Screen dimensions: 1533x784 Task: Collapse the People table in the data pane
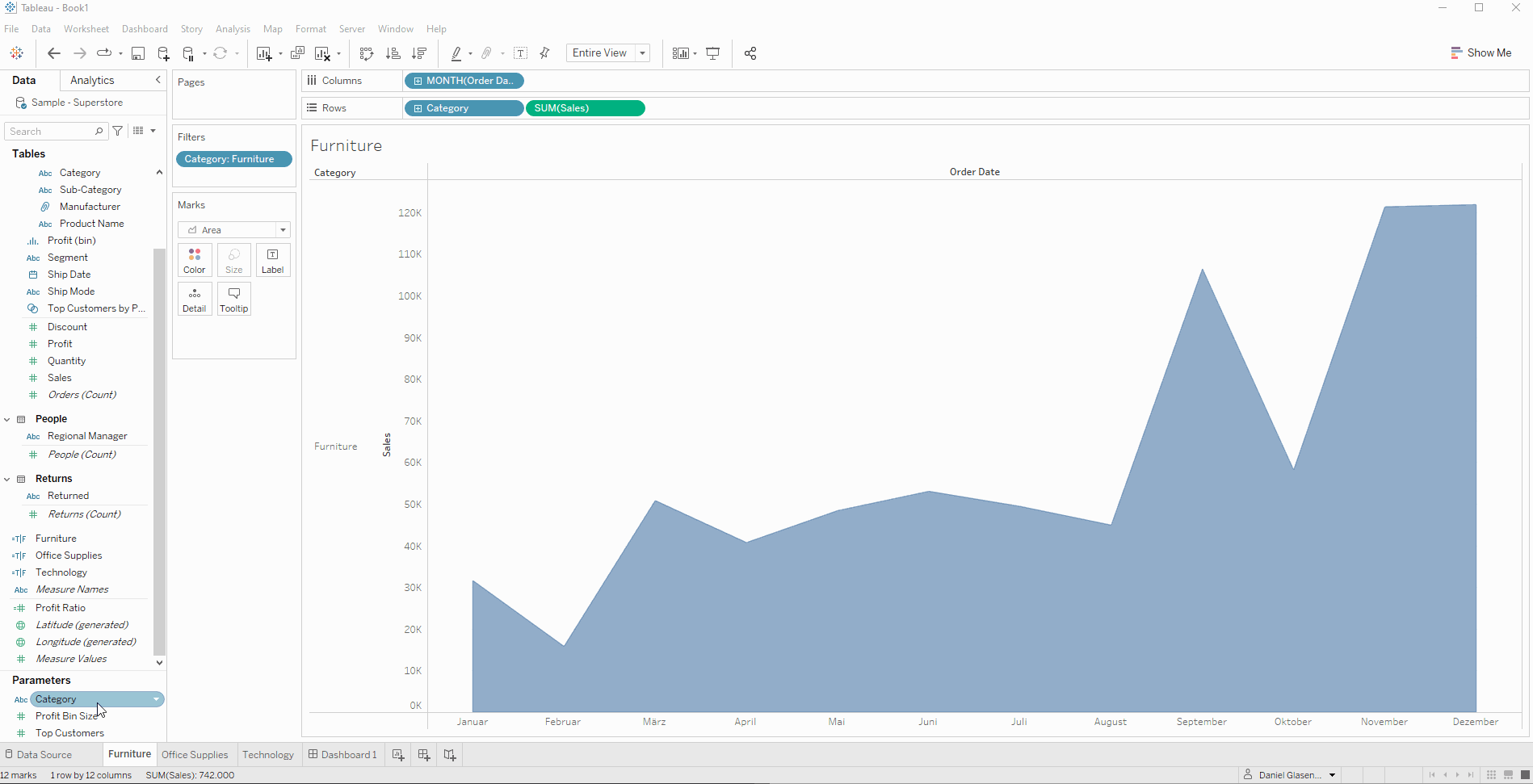coord(7,418)
